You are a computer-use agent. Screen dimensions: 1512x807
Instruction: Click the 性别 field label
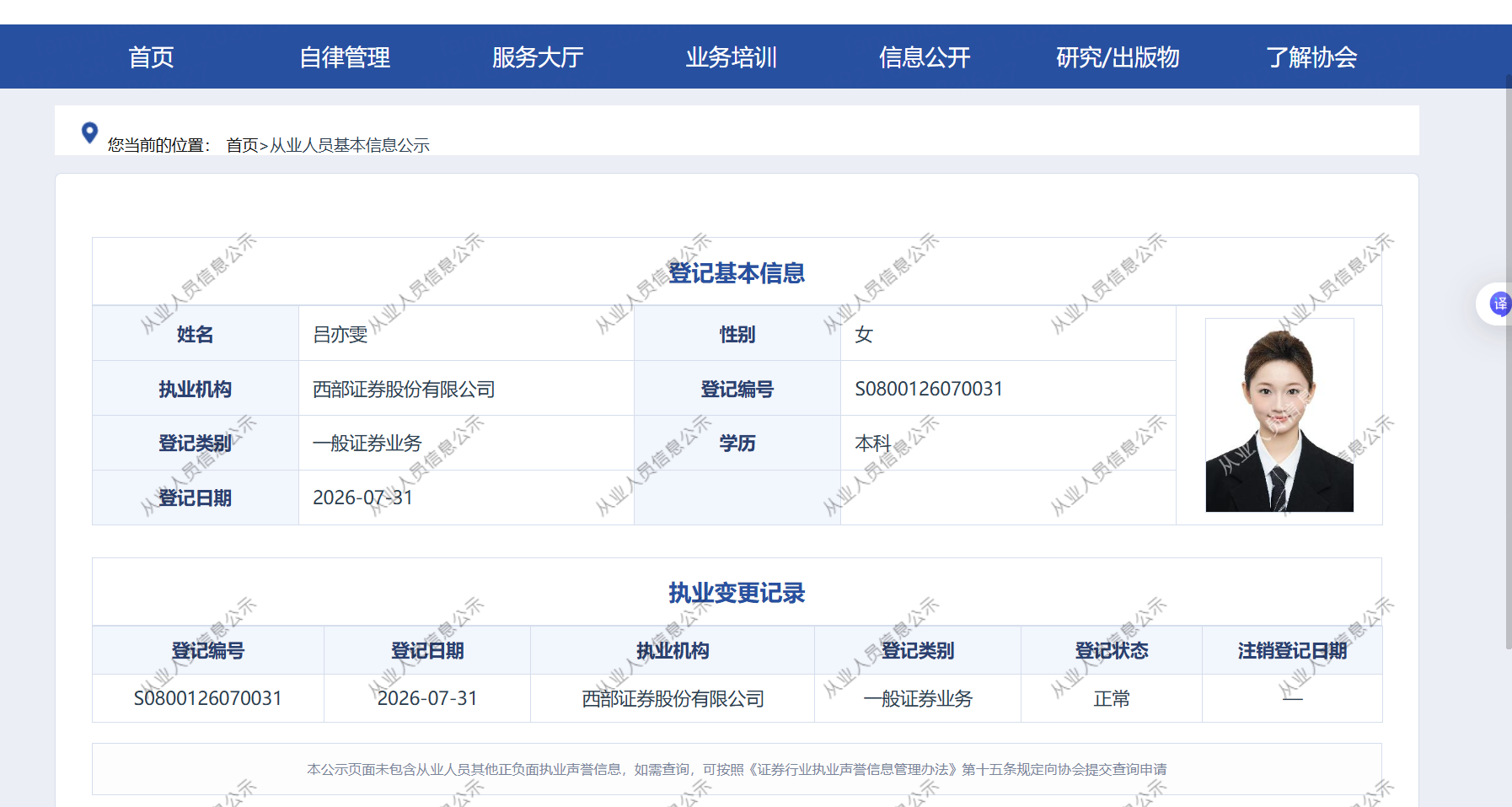click(x=737, y=335)
